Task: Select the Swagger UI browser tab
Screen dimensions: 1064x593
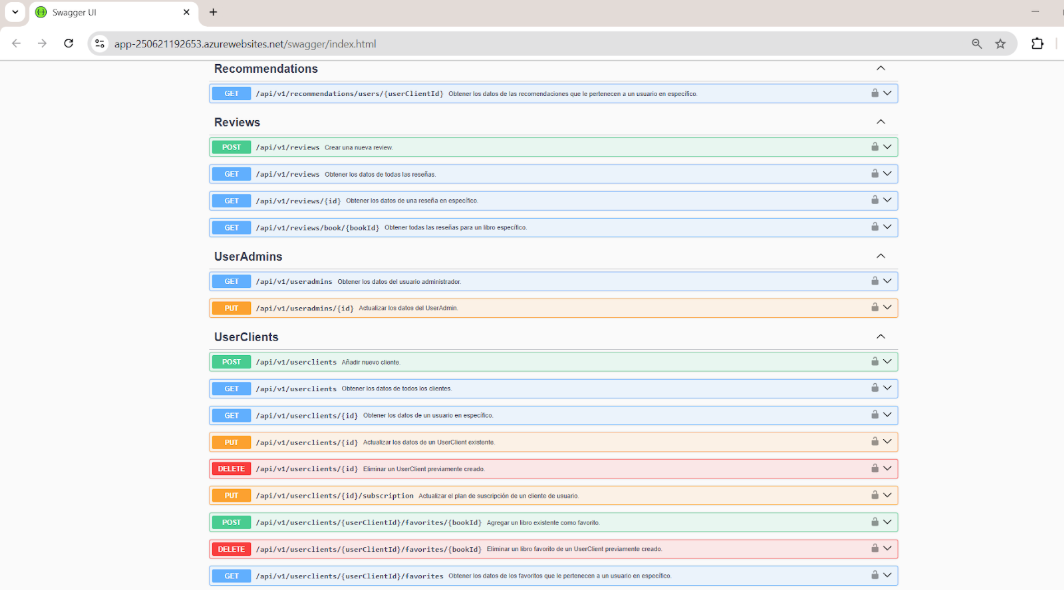Action: click(112, 12)
